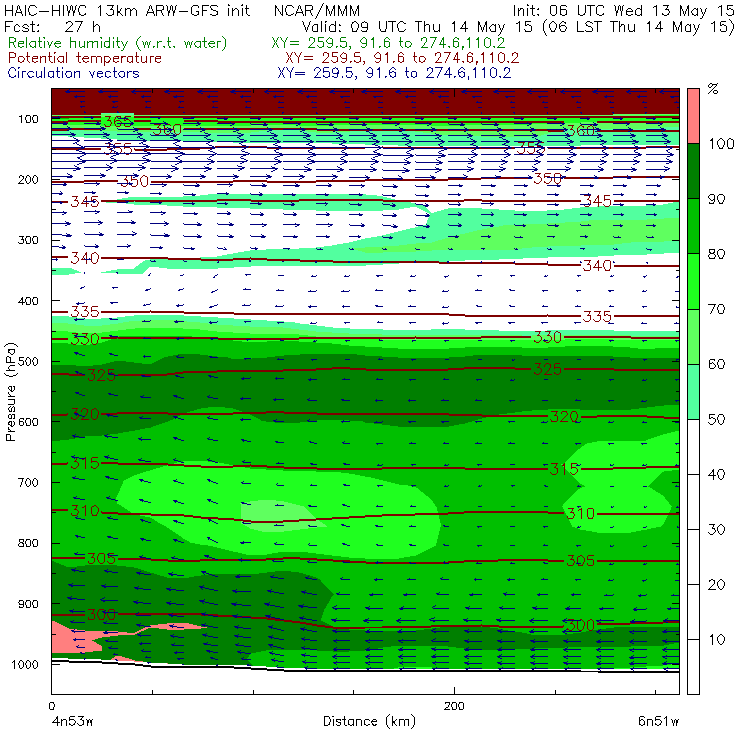The height and width of the screenshot is (740, 740).
Task: Click the '500' pressure axis tick label
Action: (x=28, y=362)
